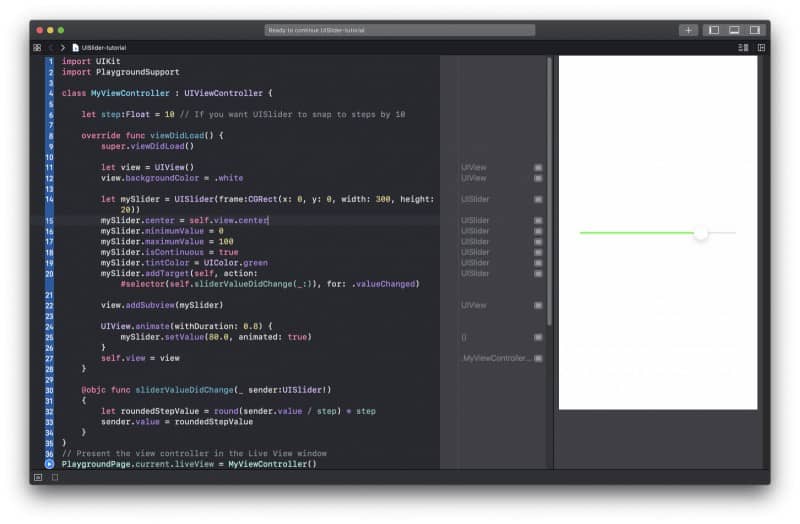This screenshot has width=800, height=524.
Task: Go back with the left chevron
Action: (x=52, y=47)
